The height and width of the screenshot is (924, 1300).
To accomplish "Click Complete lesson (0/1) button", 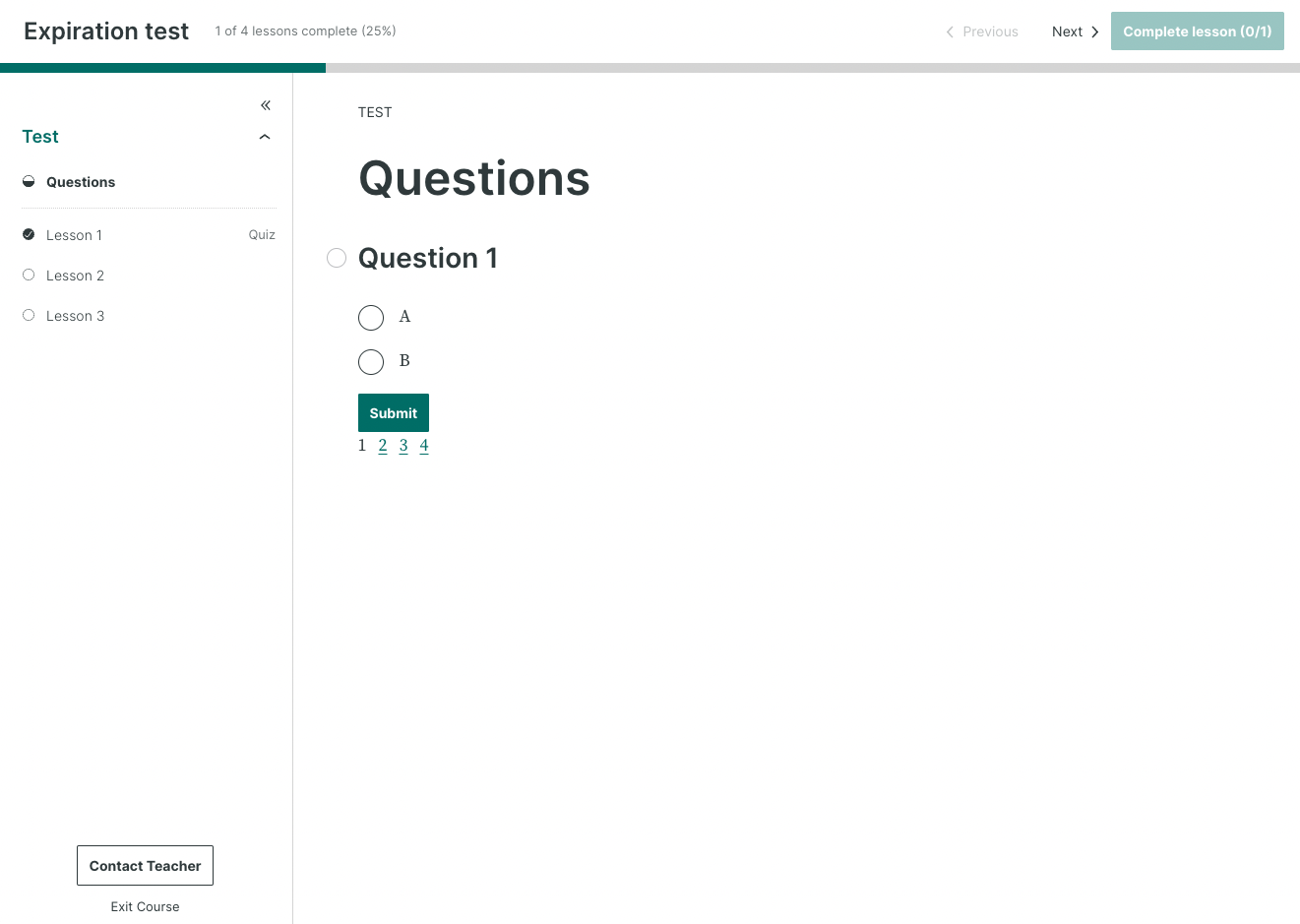I will pyautogui.click(x=1198, y=31).
